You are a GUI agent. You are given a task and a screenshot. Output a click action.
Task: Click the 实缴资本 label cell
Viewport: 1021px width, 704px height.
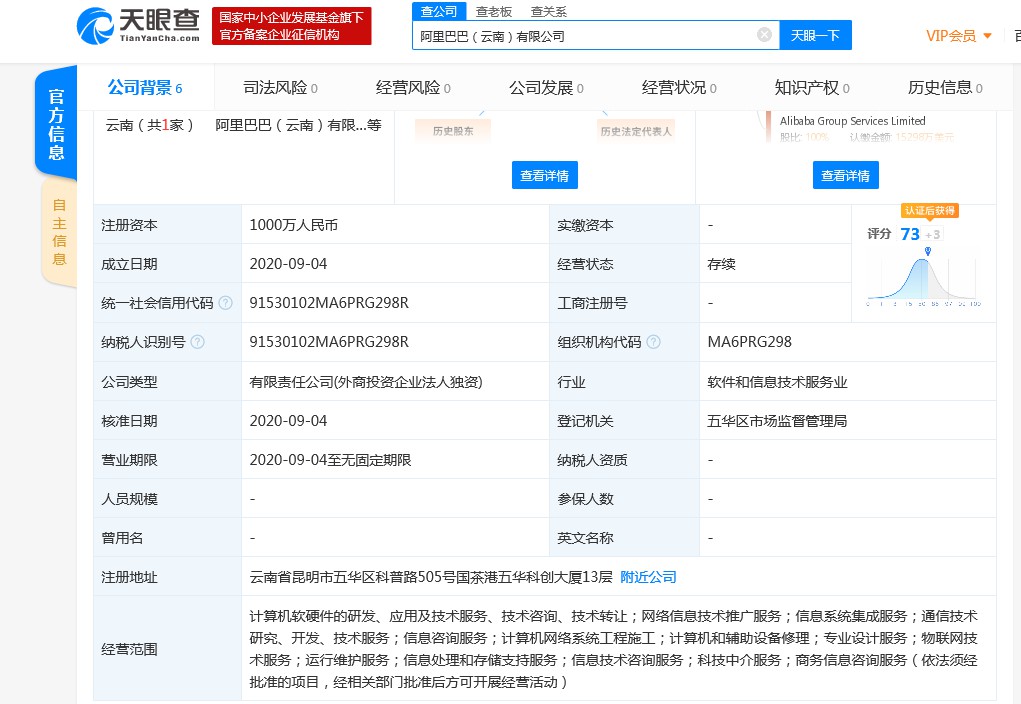pyautogui.click(x=624, y=225)
